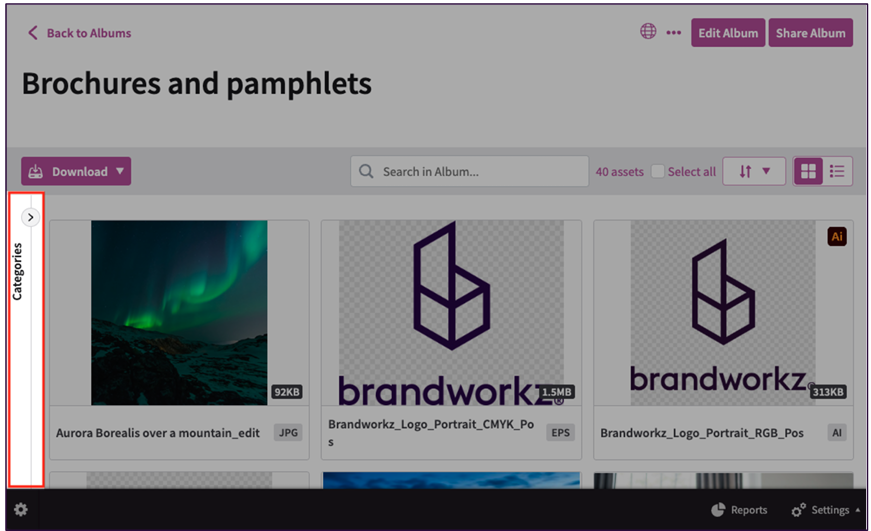Open the Download dropdown button
Viewport: 871px width, 531px height.
tap(76, 171)
